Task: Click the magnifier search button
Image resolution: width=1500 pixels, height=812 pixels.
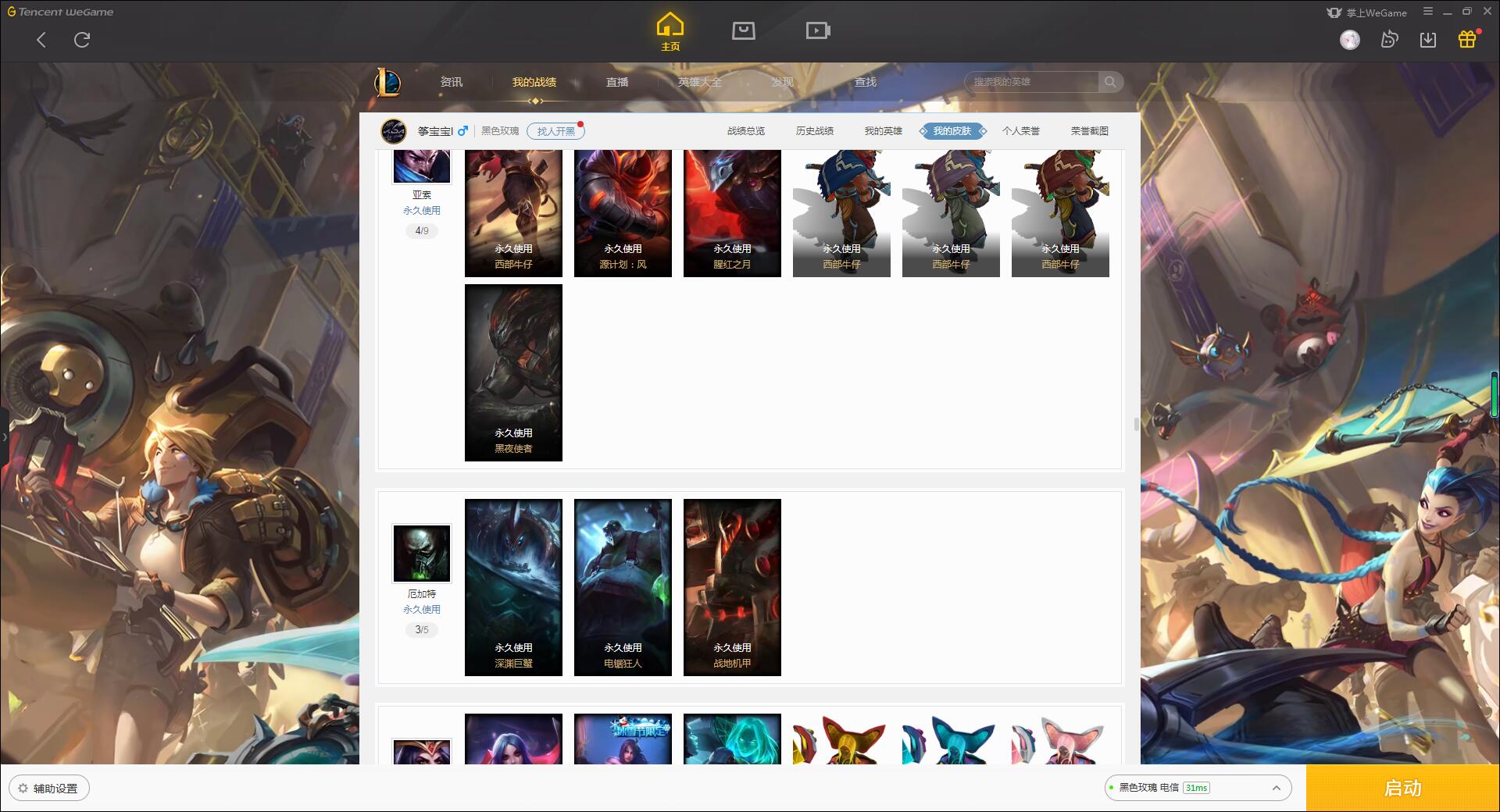Action: [1110, 82]
